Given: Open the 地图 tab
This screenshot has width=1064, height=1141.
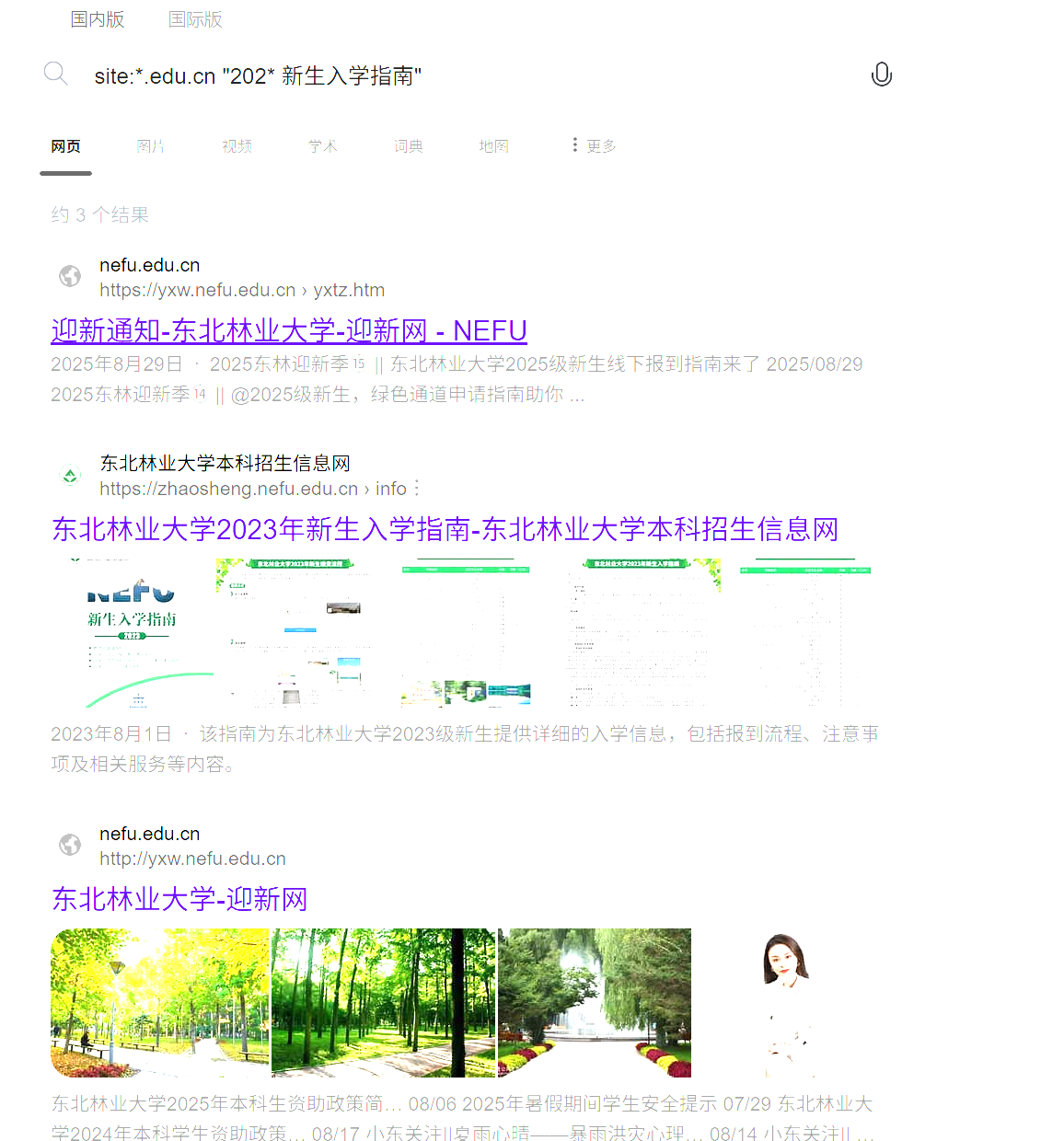Looking at the screenshot, I should click(493, 145).
